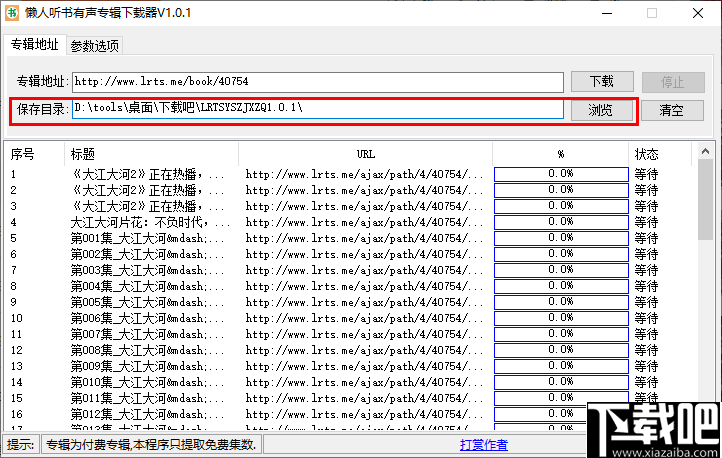This screenshot has height=458, width=722.
Task: Close the downloader window
Action: pos(698,13)
